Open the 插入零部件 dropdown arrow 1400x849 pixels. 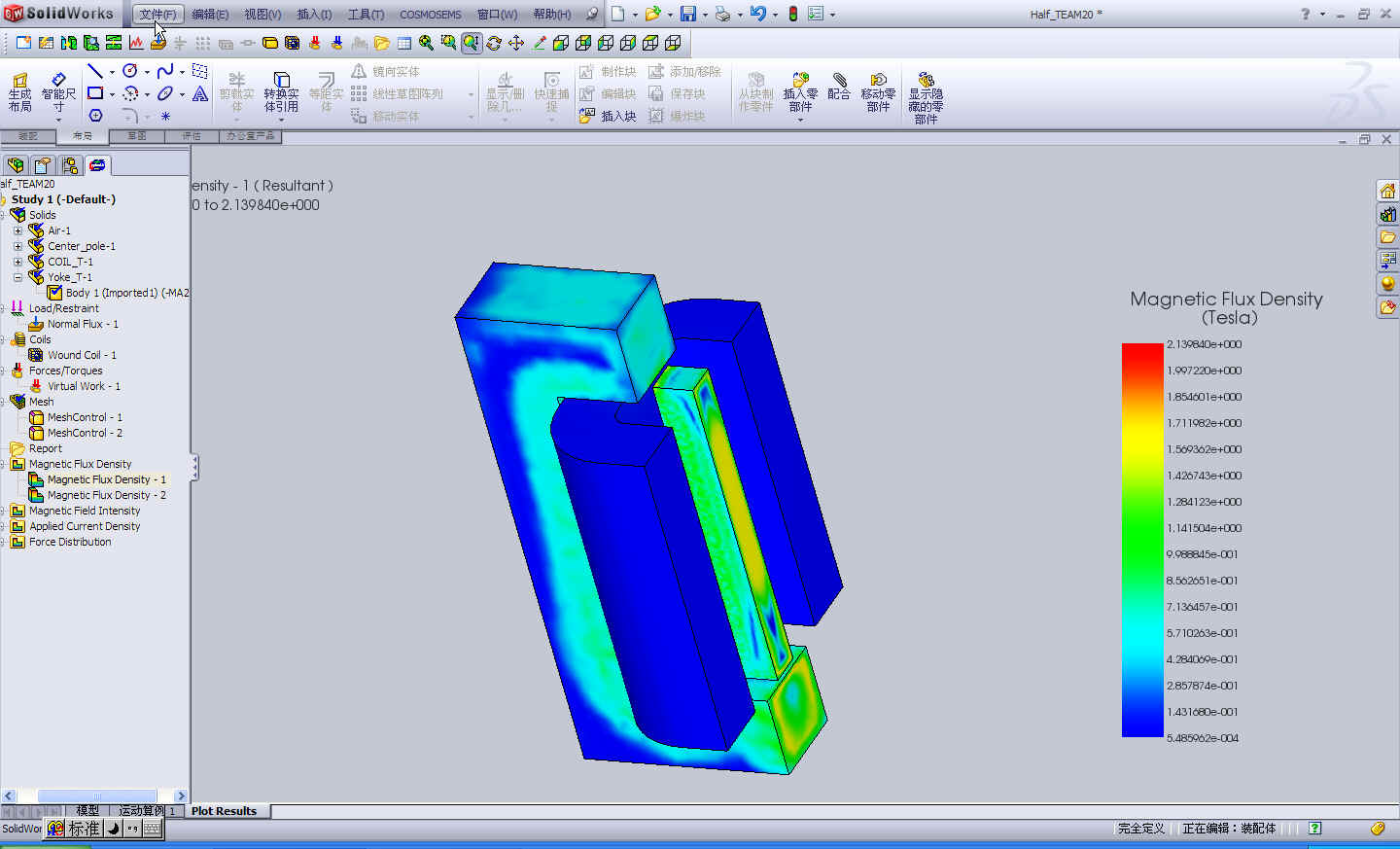click(x=800, y=120)
